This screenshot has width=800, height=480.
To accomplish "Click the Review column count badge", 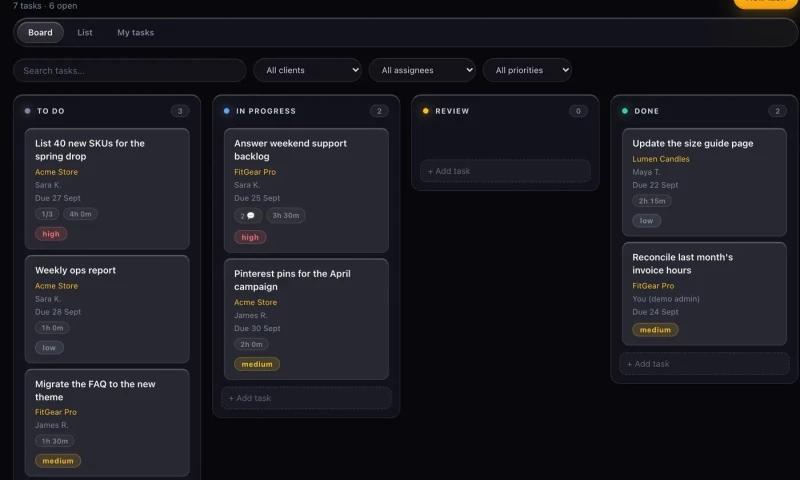I will pos(578,111).
